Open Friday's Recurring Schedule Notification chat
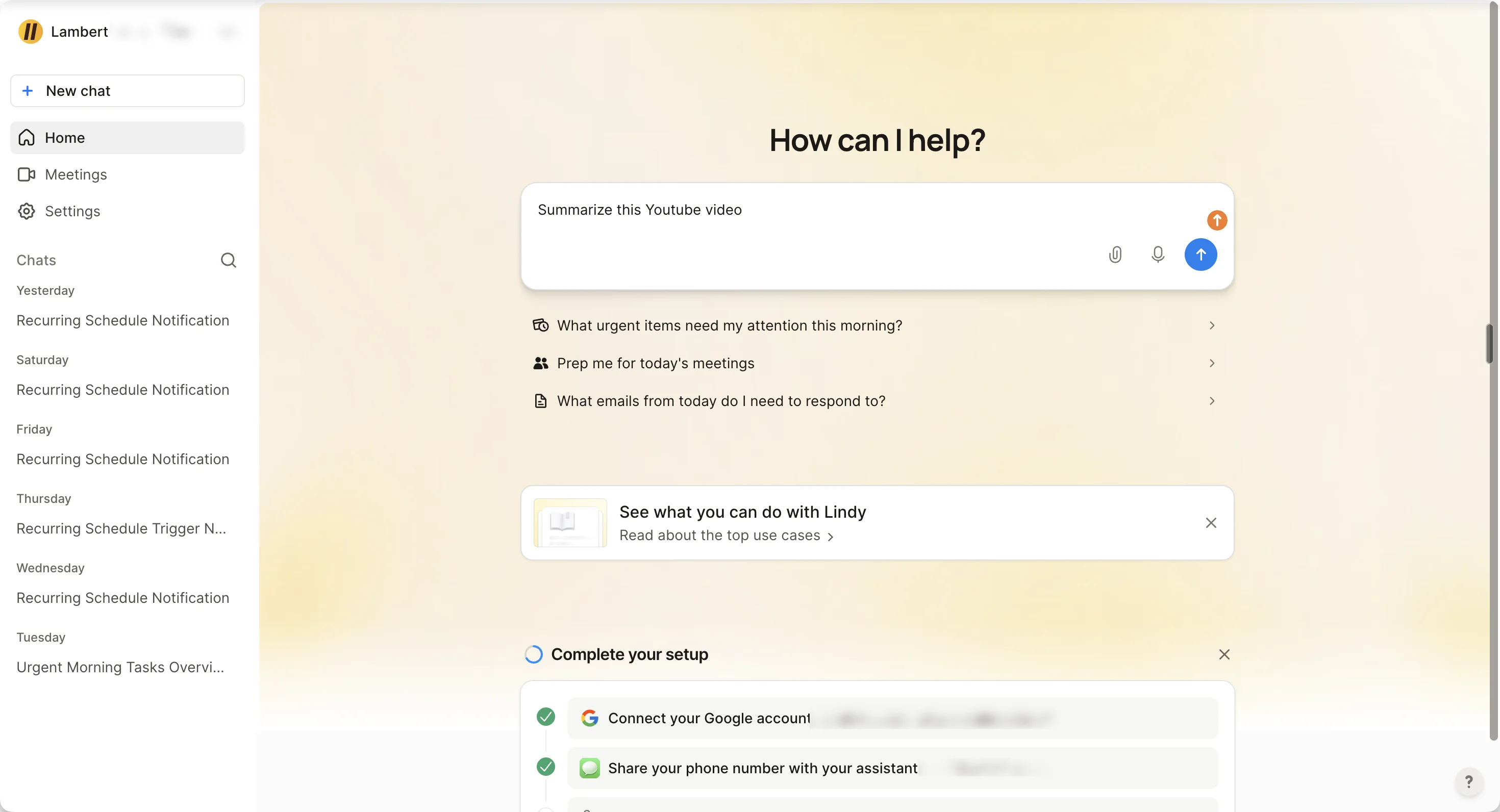The image size is (1500, 812). (123, 459)
